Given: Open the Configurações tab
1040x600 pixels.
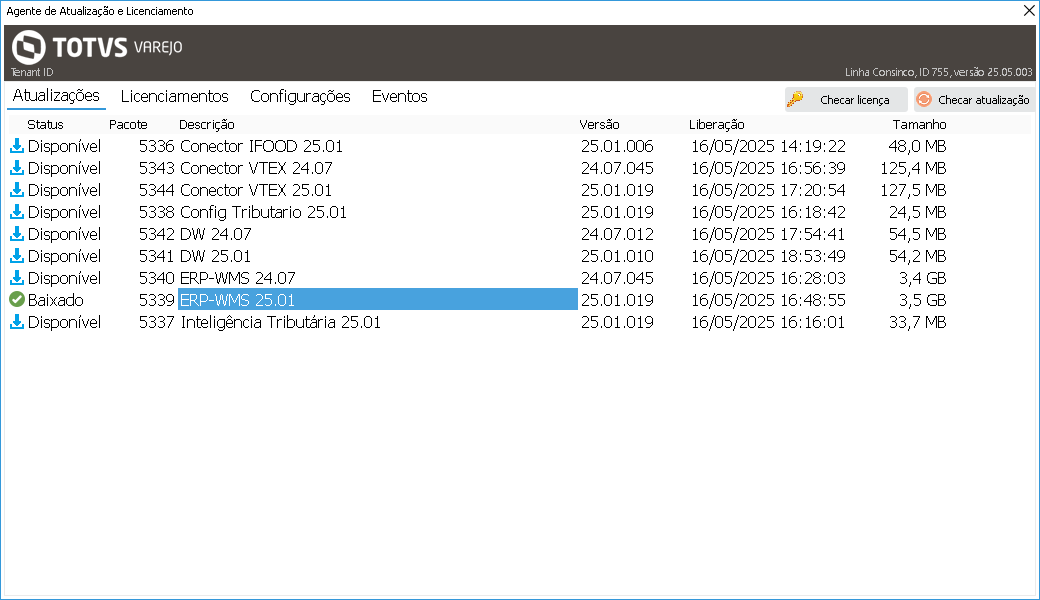Looking at the screenshot, I should tap(300, 96).
